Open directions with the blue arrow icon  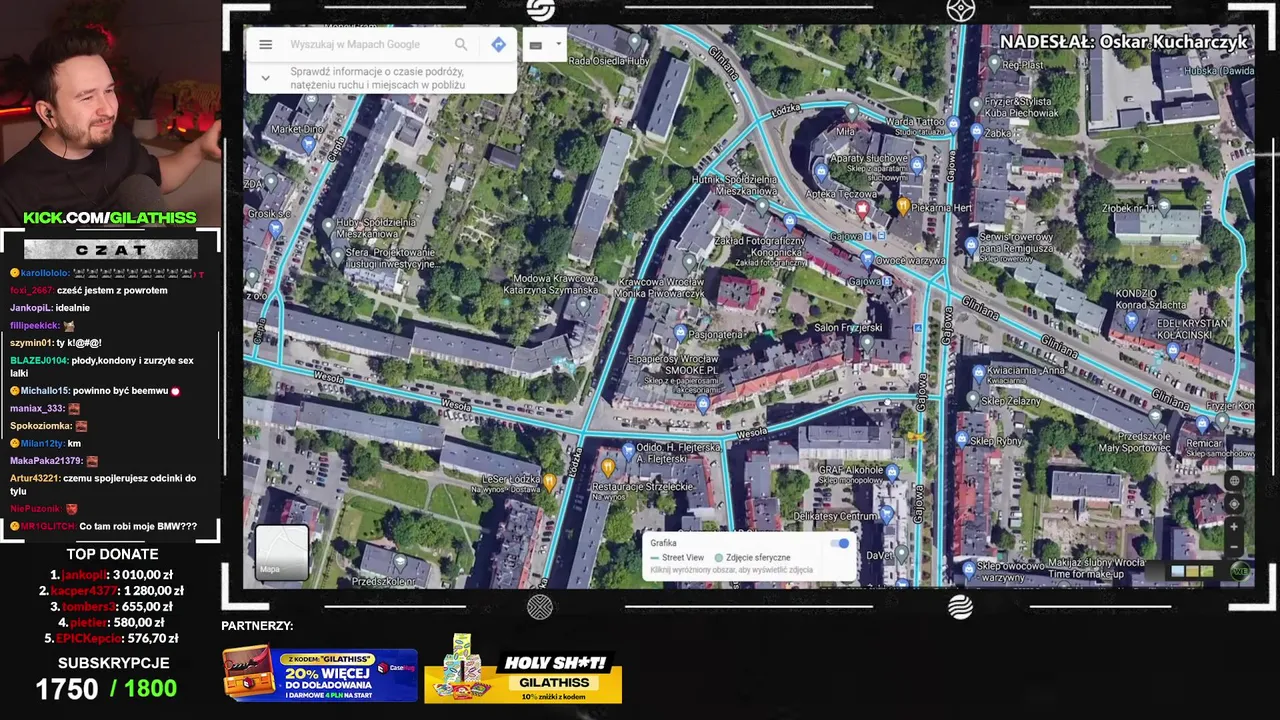(498, 44)
